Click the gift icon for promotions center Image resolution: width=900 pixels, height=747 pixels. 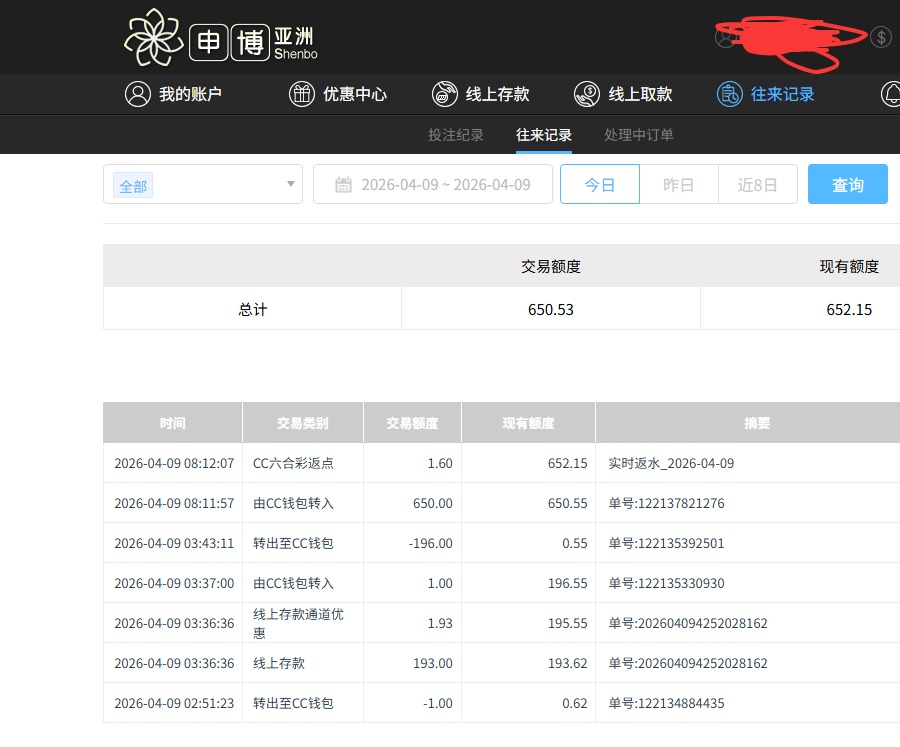[x=301, y=94]
